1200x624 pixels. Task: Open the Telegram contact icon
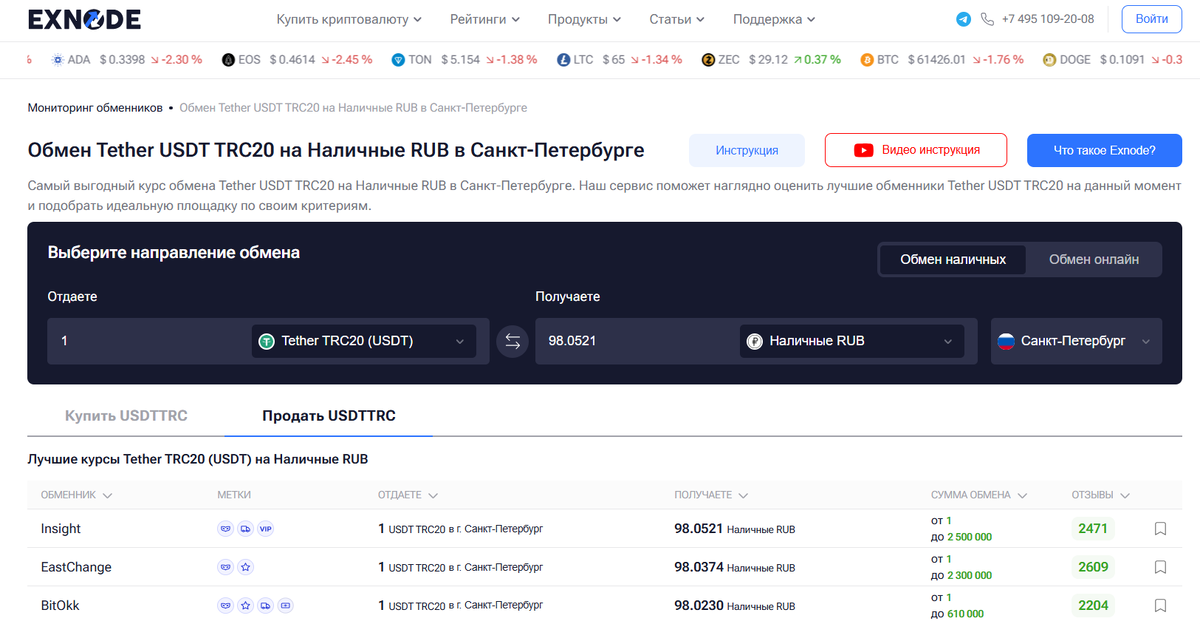tap(963, 19)
